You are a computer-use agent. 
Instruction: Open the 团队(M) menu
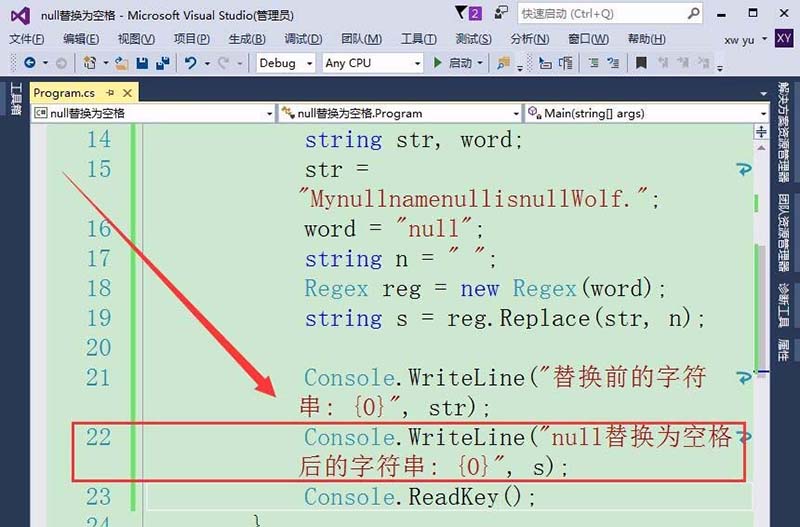point(361,39)
